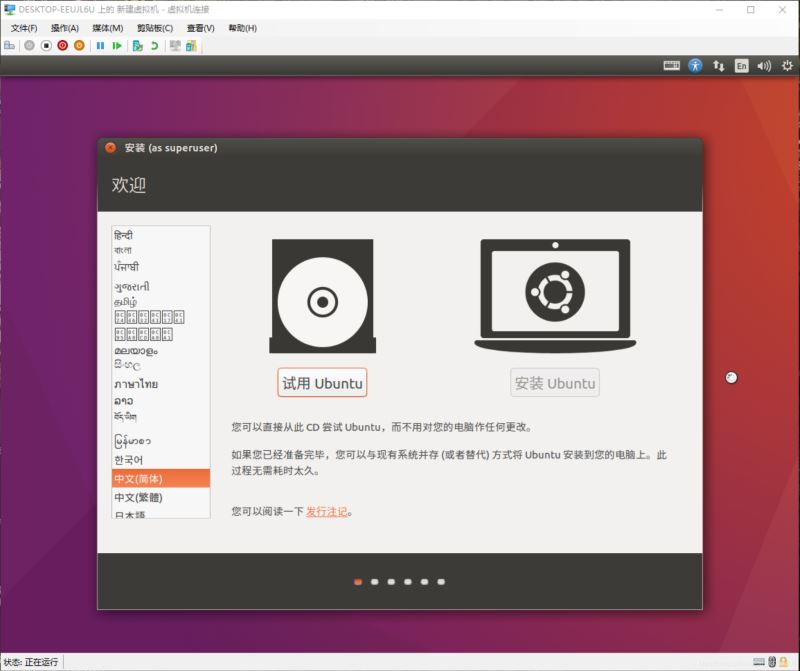Image resolution: width=800 pixels, height=671 pixels.
Task: Revert the VM with the green arrow icon
Action: click(155, 45)
